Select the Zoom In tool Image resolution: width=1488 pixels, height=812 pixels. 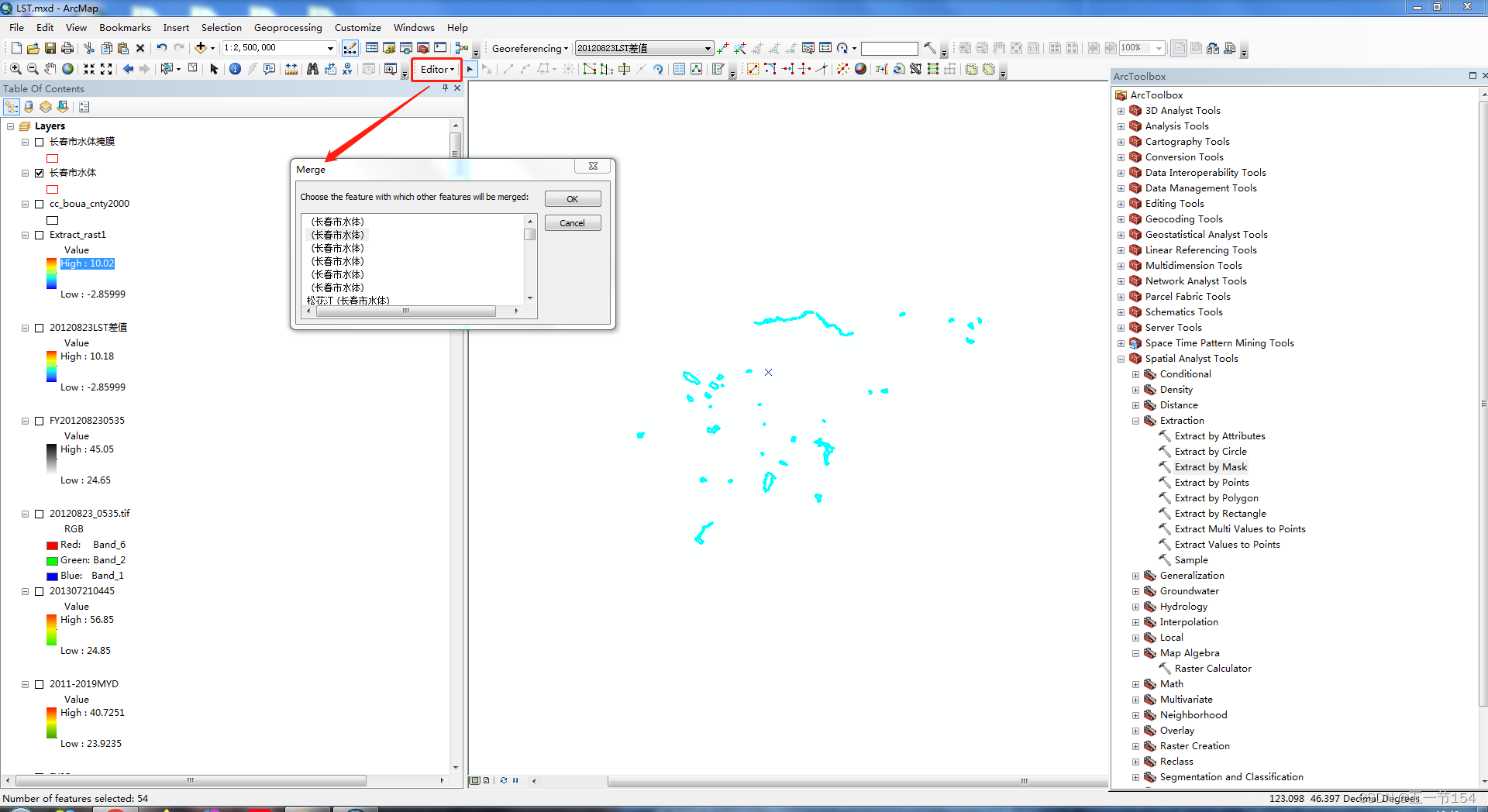(15, 69)
